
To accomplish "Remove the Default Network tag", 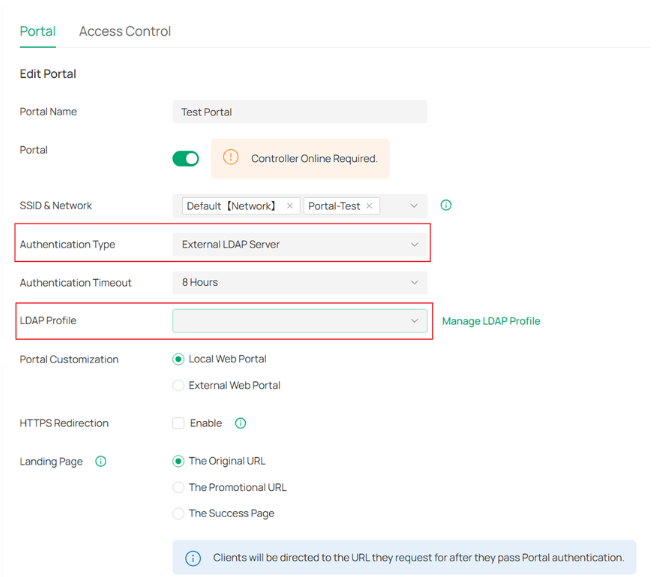I will click(x=290, y=206).
